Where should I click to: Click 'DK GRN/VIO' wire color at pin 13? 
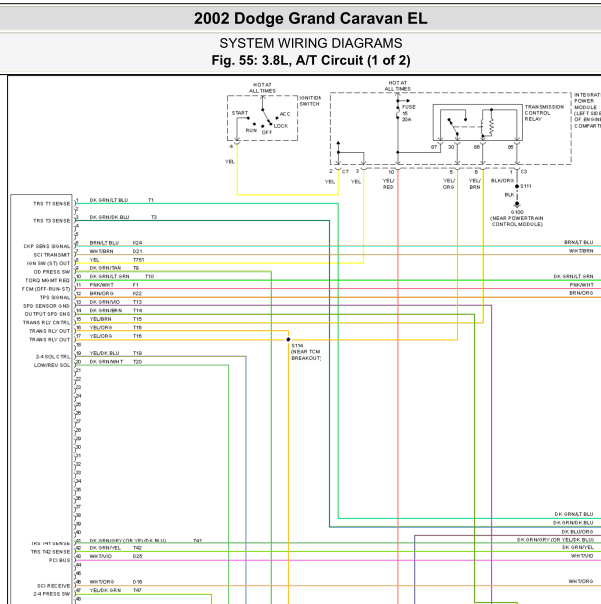point(105,302)
